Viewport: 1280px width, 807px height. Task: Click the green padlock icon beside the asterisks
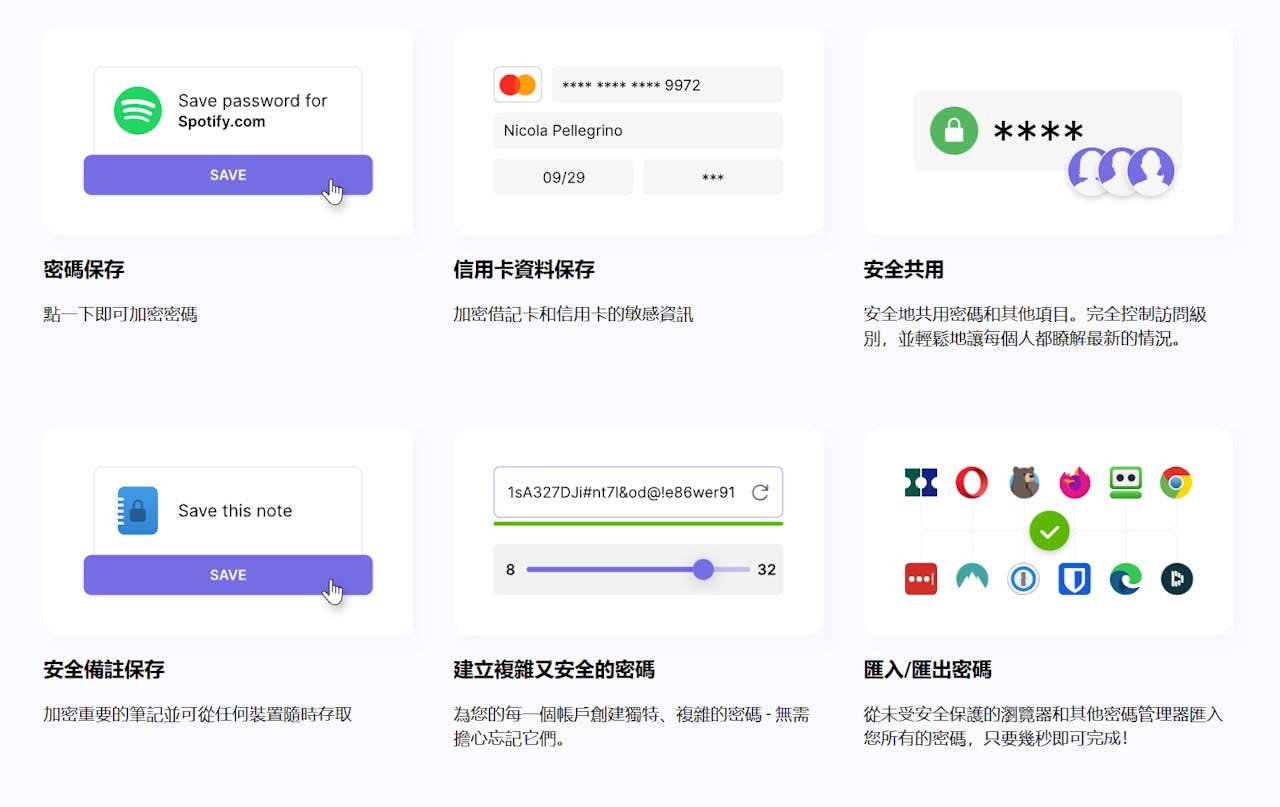pos(952,131)
